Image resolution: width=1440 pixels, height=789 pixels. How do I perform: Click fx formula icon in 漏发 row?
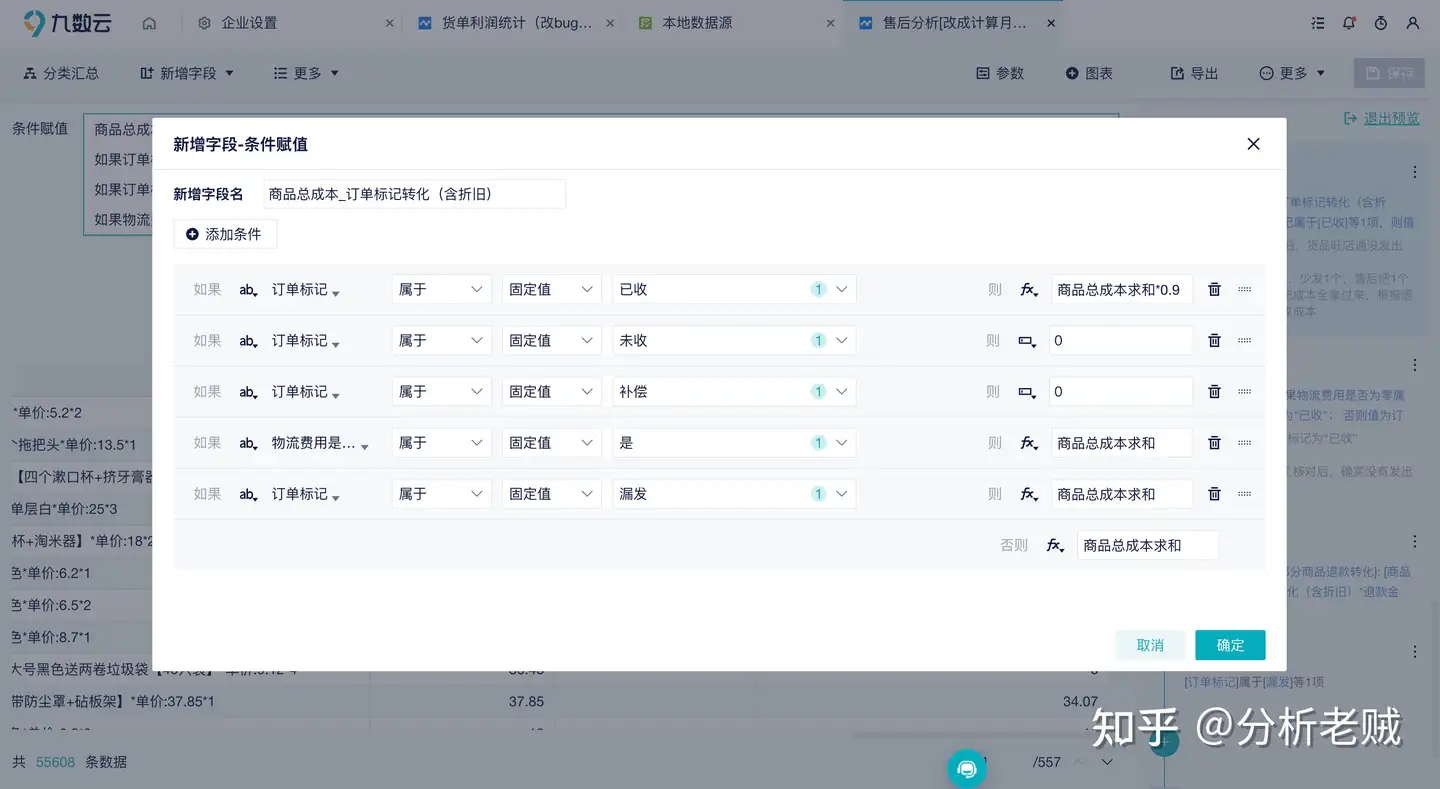1029,493
